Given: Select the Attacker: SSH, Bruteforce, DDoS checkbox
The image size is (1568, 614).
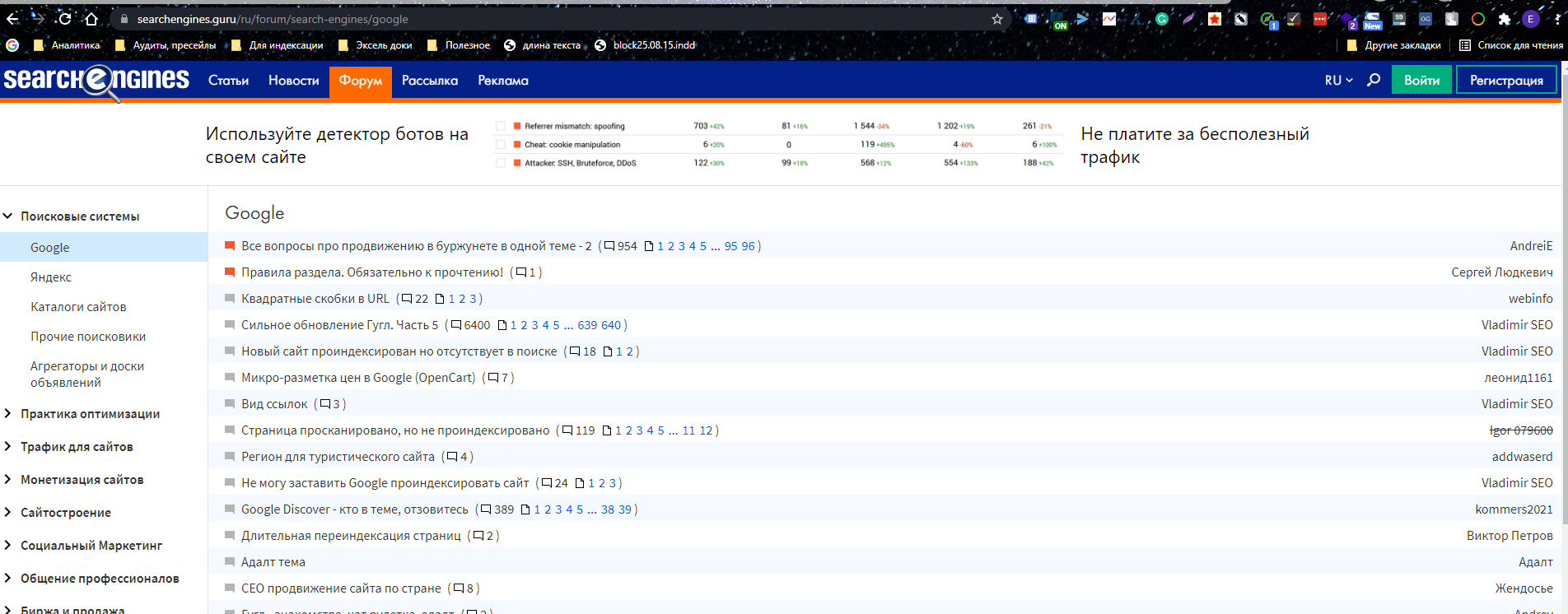Looking at the screenshot, I should click(501, 163).
